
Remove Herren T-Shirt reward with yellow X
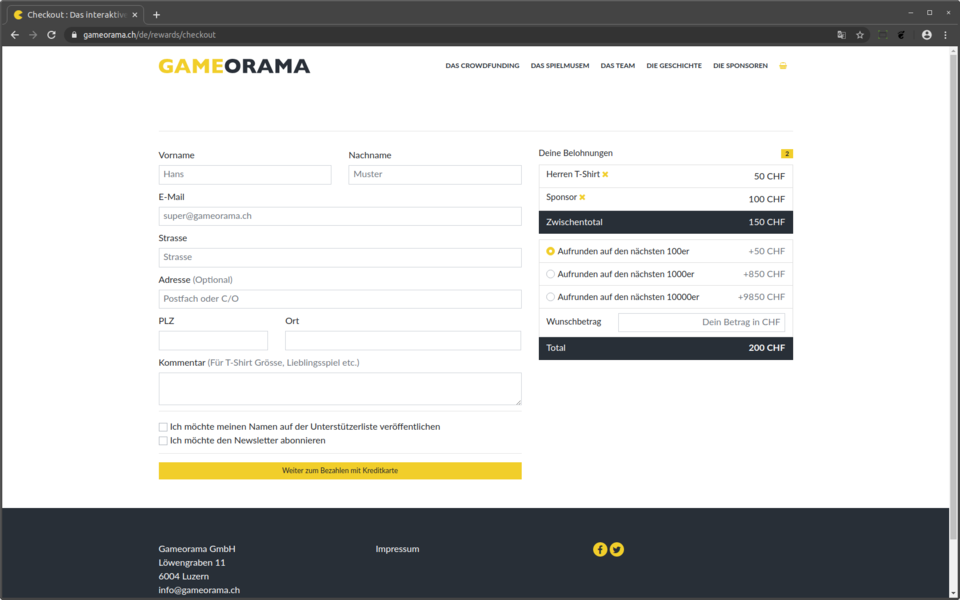(x=605, y=175)
